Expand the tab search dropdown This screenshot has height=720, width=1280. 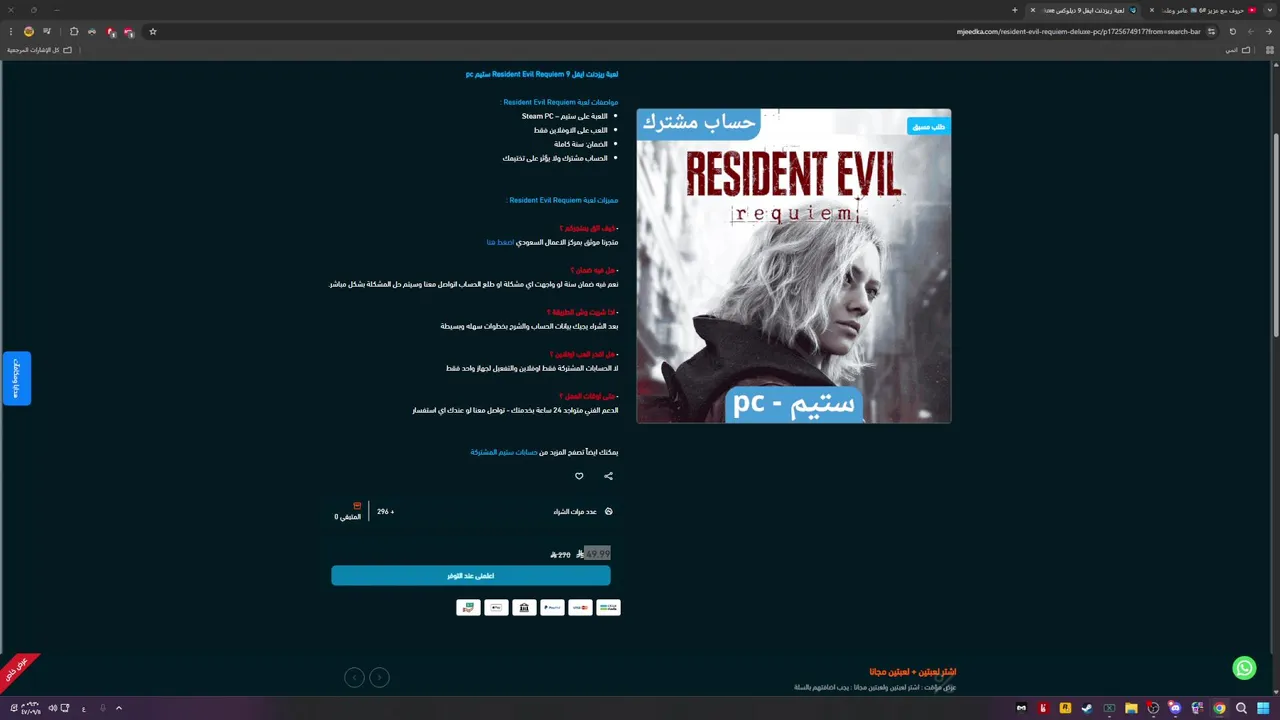click(x=1271, y=10)
